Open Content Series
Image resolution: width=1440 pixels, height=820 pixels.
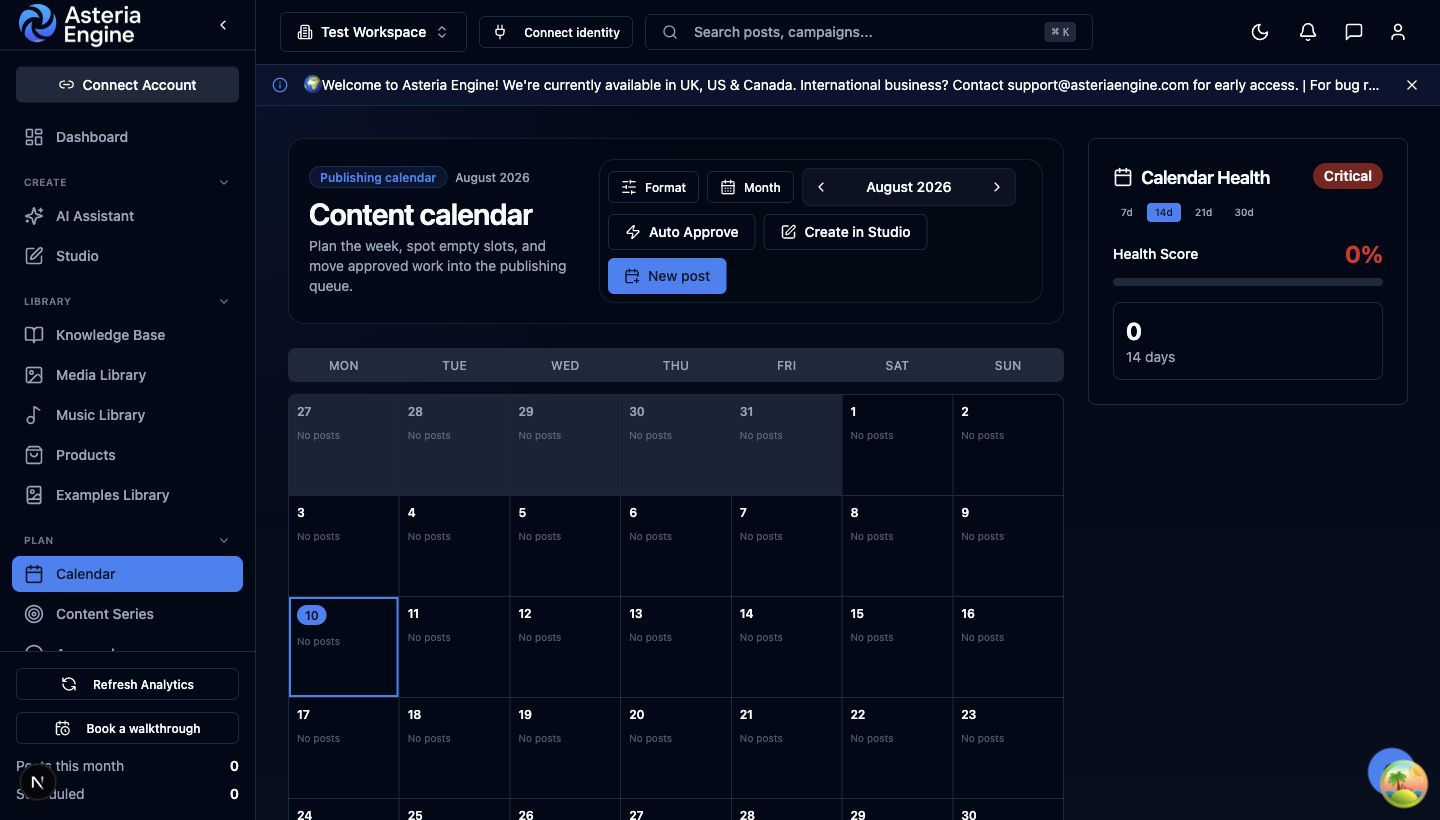127,614
